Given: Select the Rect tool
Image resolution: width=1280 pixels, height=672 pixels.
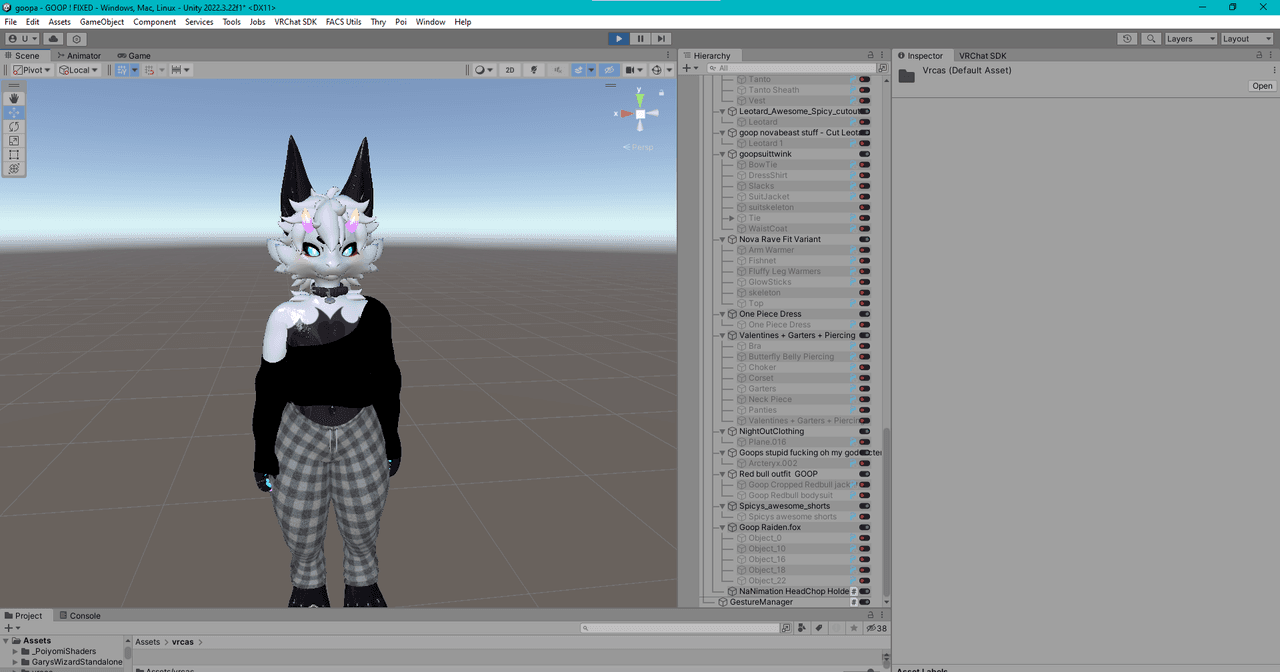Looking at the screenshot, I should (14, 155).
